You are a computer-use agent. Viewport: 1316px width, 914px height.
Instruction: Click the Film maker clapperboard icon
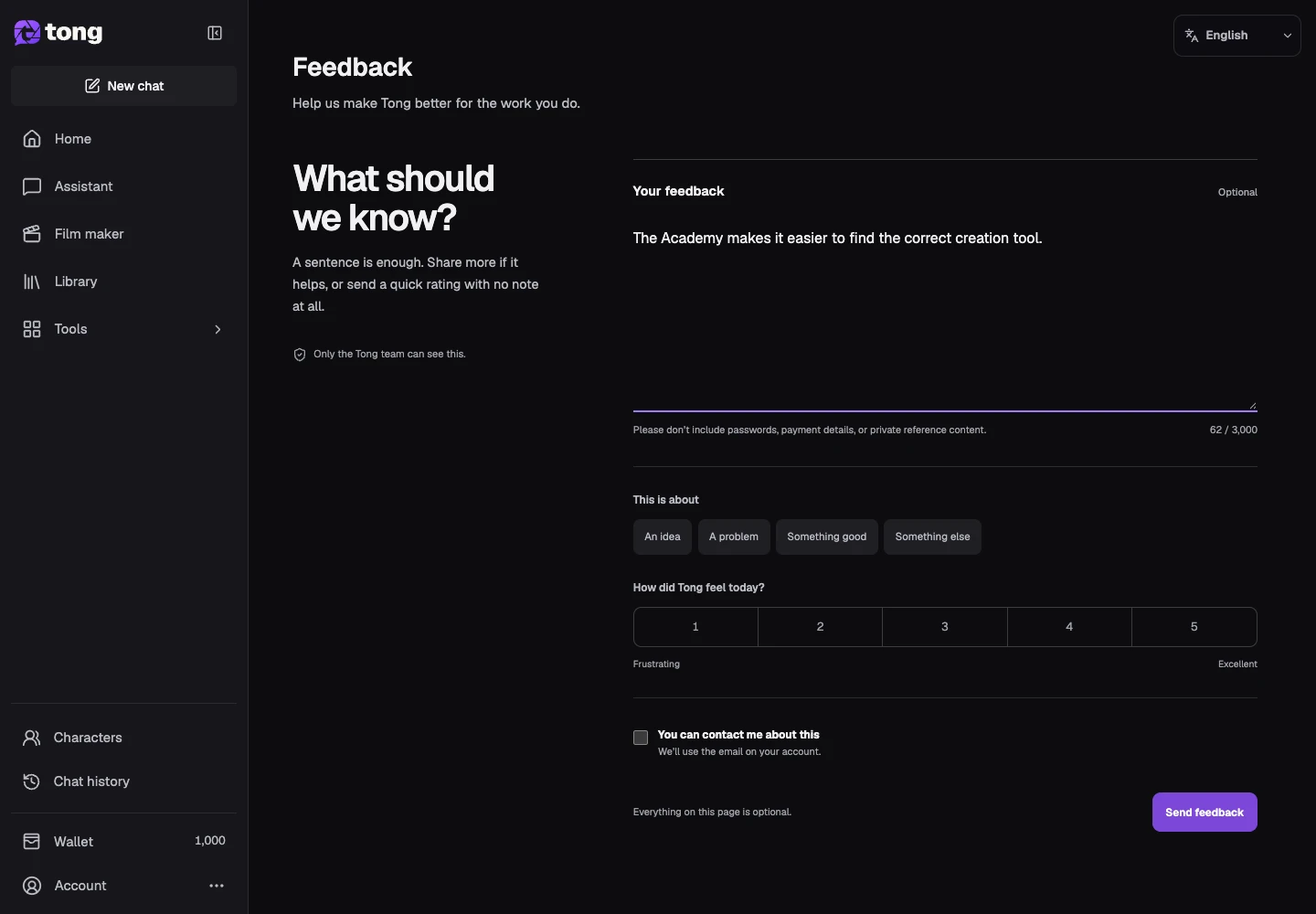point(32,234)
